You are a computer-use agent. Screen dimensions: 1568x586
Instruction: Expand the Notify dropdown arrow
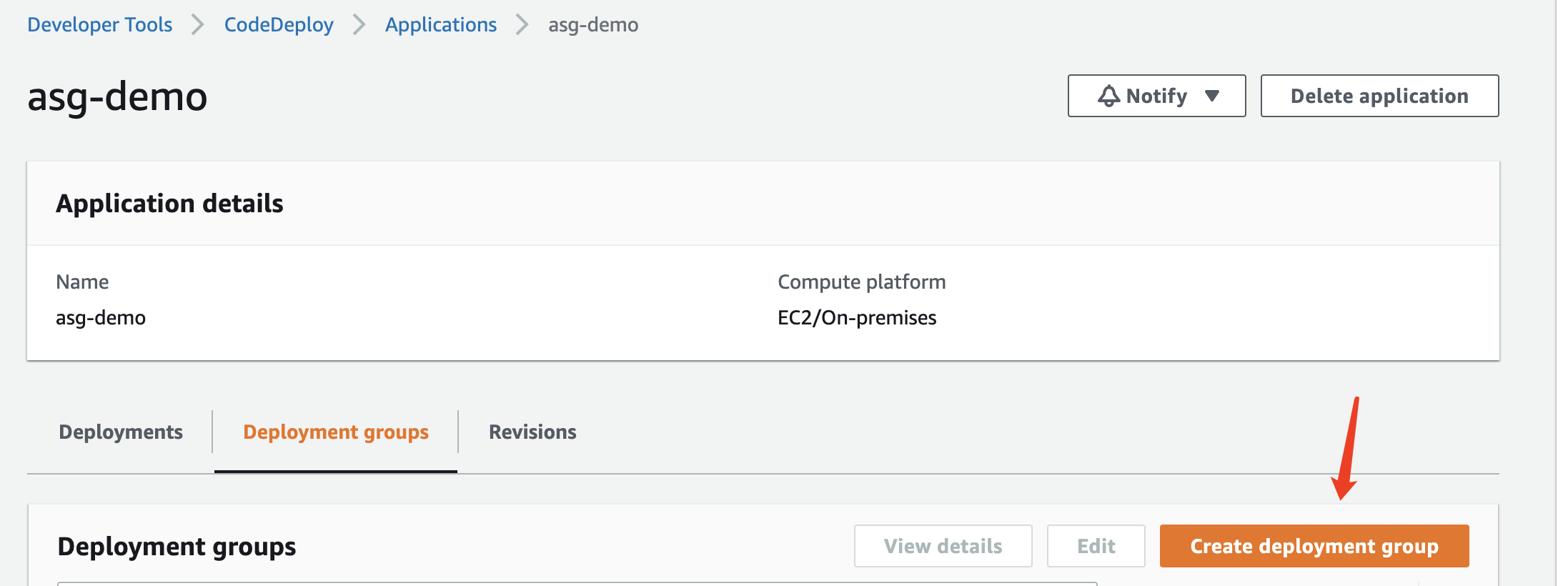tap(1212, 96)
